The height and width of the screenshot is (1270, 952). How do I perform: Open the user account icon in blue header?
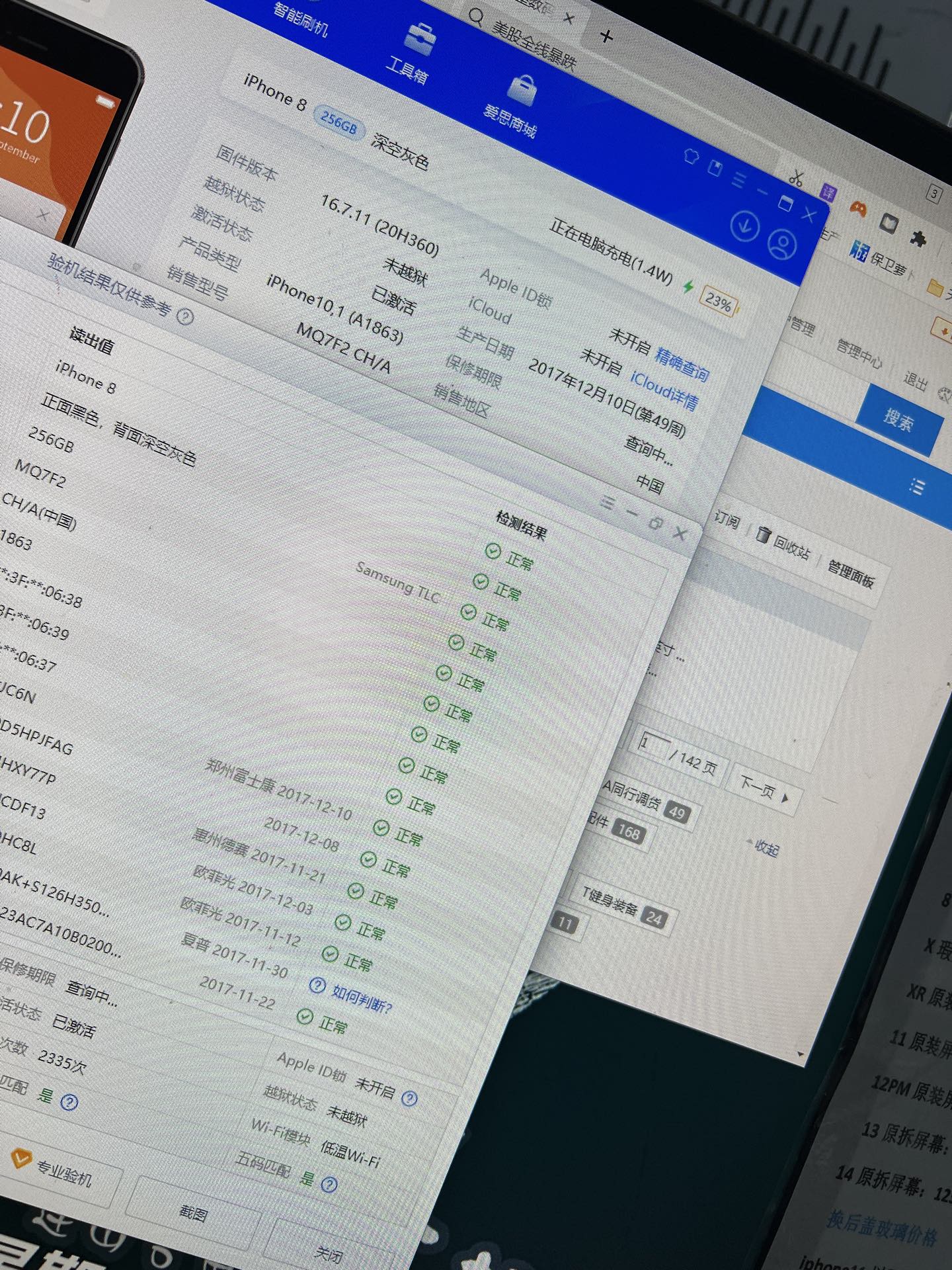782,245
